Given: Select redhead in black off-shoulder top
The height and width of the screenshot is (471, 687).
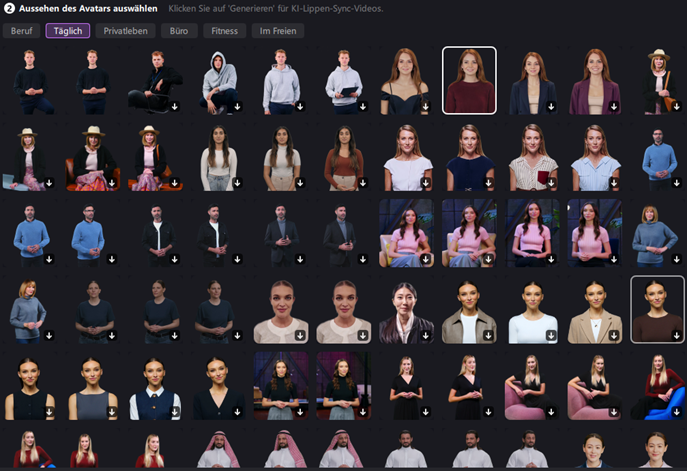Looking at the screenshot, I should click(x=406, y=80).
